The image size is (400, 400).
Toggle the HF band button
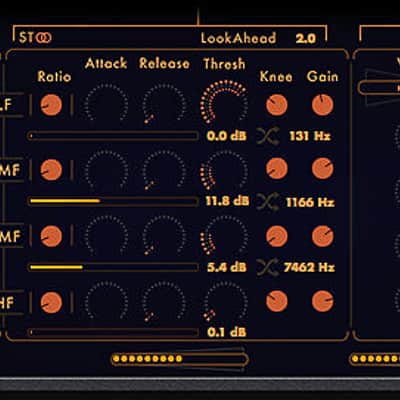click(11, 303)
